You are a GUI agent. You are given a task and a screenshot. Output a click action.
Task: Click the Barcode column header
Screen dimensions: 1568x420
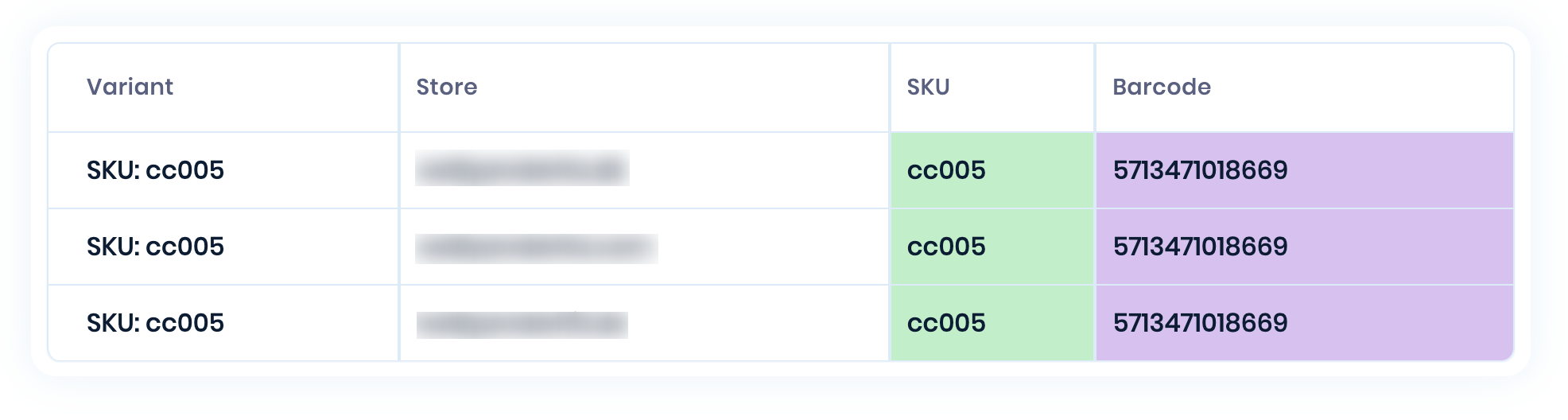(1162, 87)
